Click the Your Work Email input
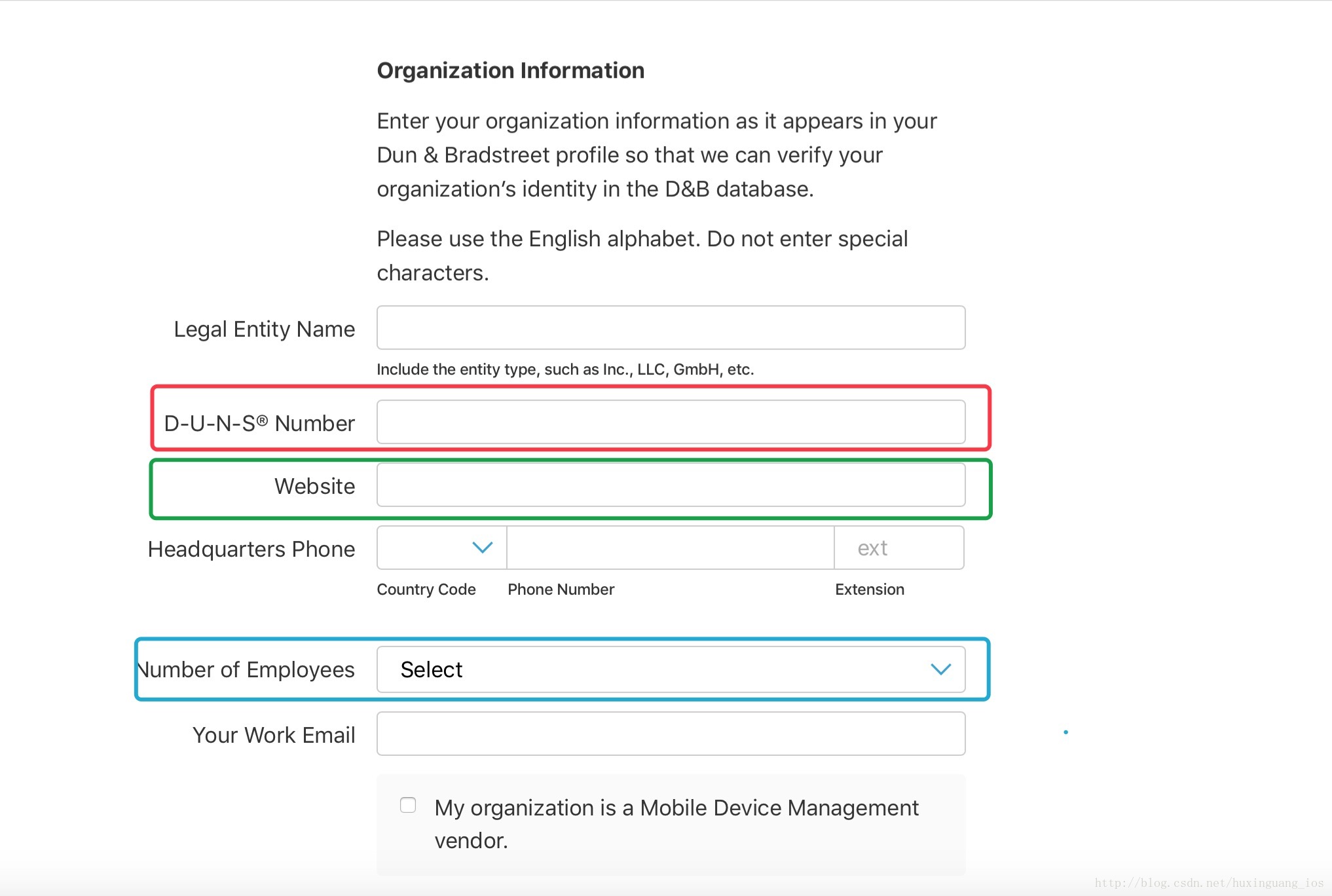 pyautogui.click(x=671, y=734)
